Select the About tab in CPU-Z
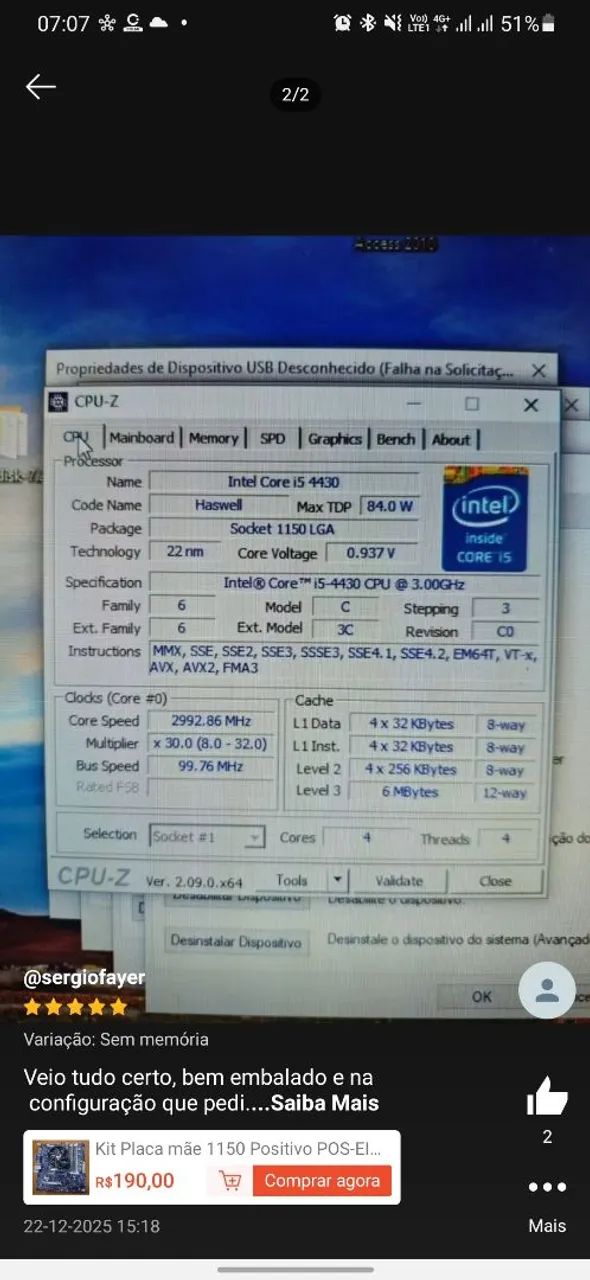This screenshot has height=1280, width=590. pyautogui.click(x=451, y=439)
